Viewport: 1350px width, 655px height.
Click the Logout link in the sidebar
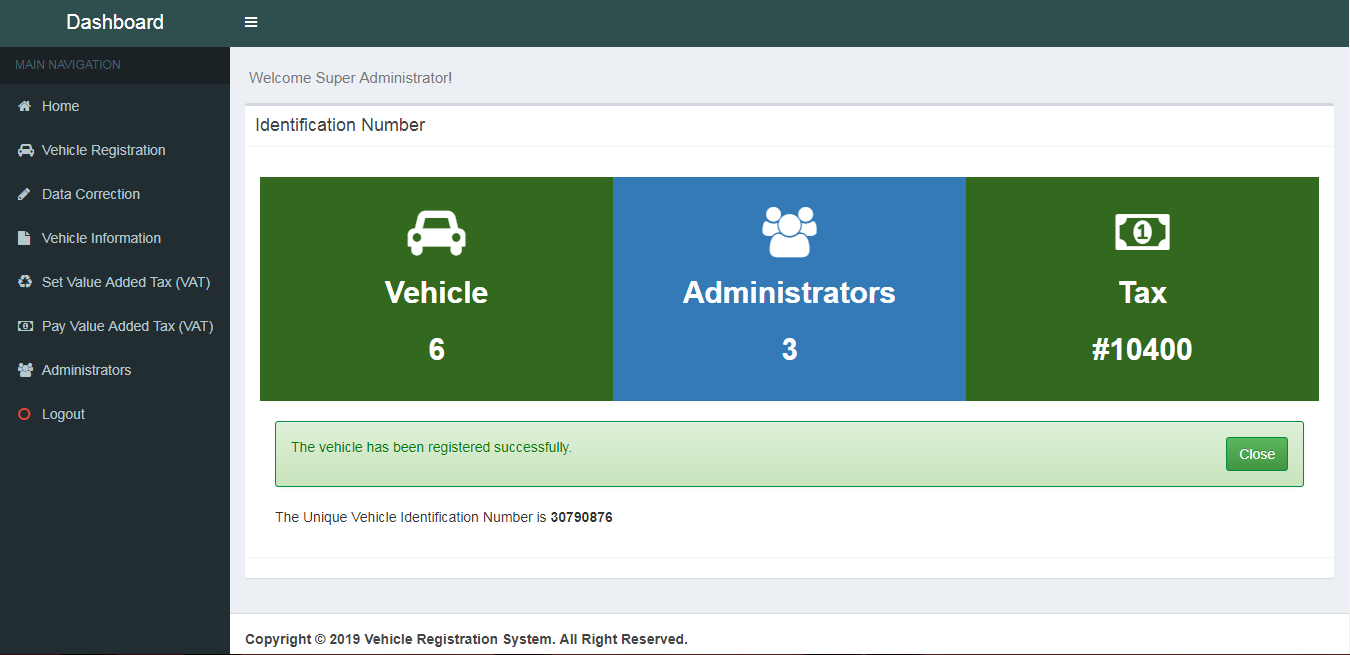[x=63, y=414]
